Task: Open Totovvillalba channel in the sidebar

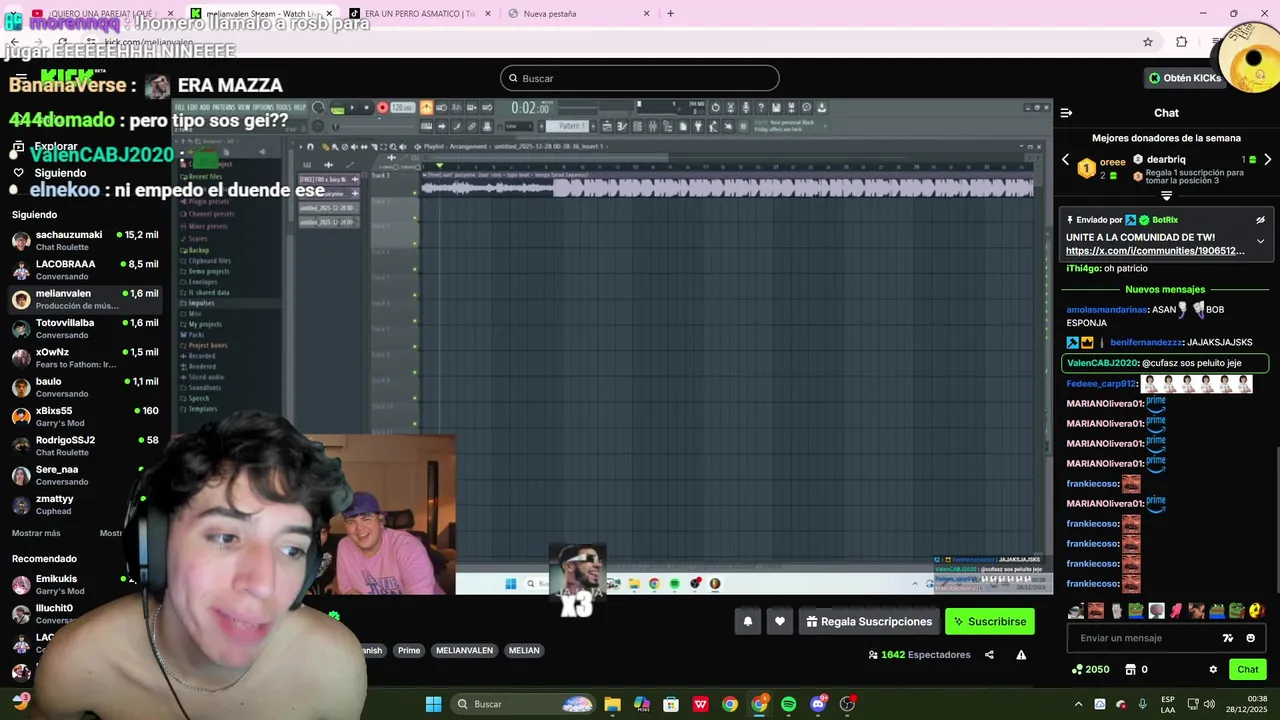Action: tap(85, 329)
